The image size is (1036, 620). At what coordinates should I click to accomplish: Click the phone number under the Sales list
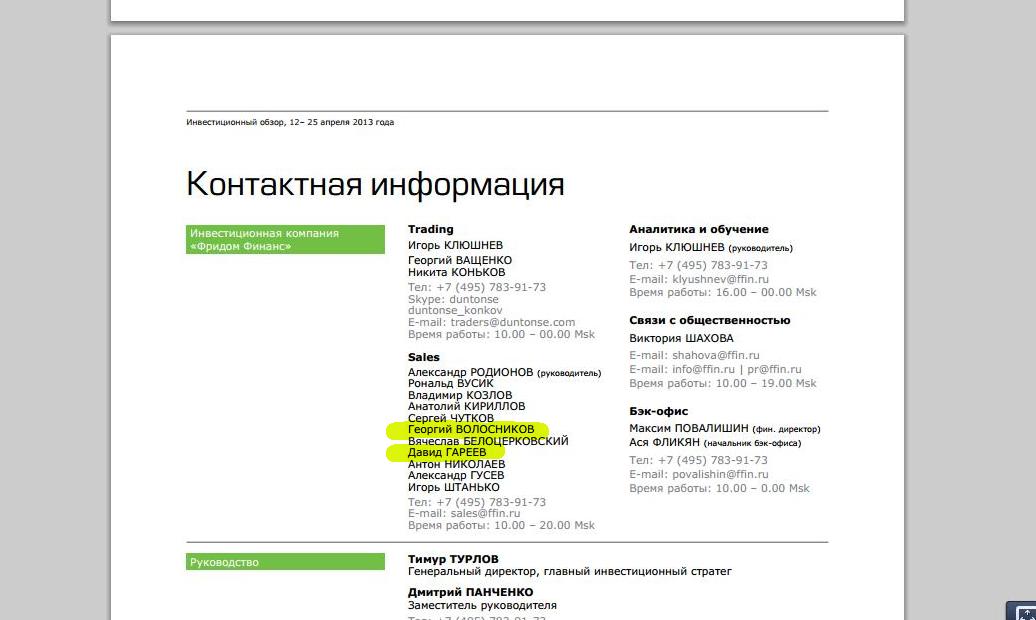click(491, 502)
